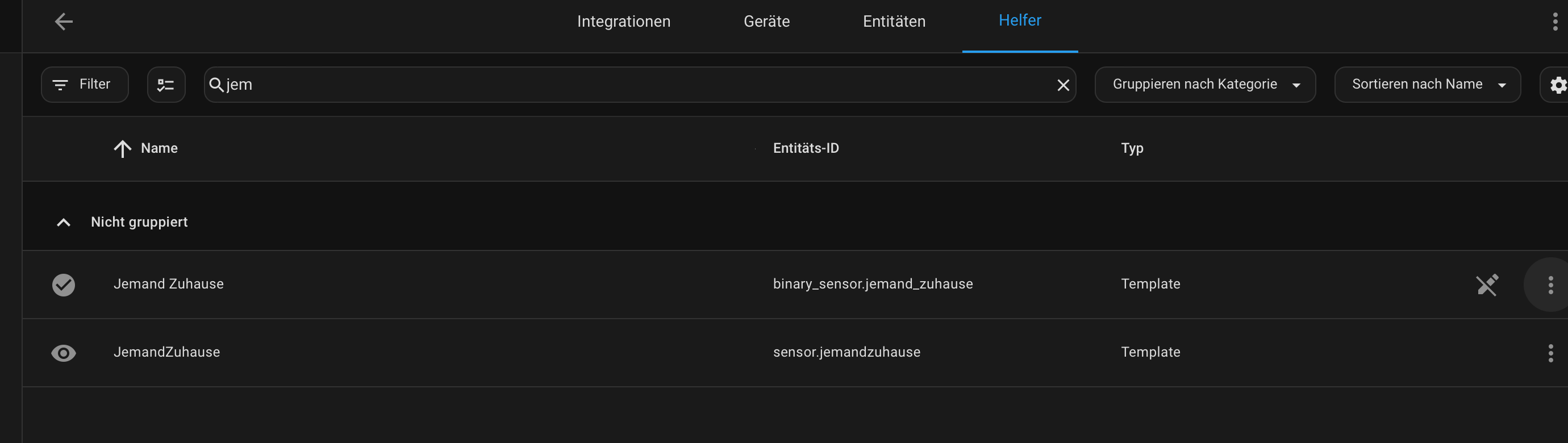Screen dimensions: 1568x443
Task: Click the pencil-off icon for Jemand Zuhause
Action: coord(1487,285)
